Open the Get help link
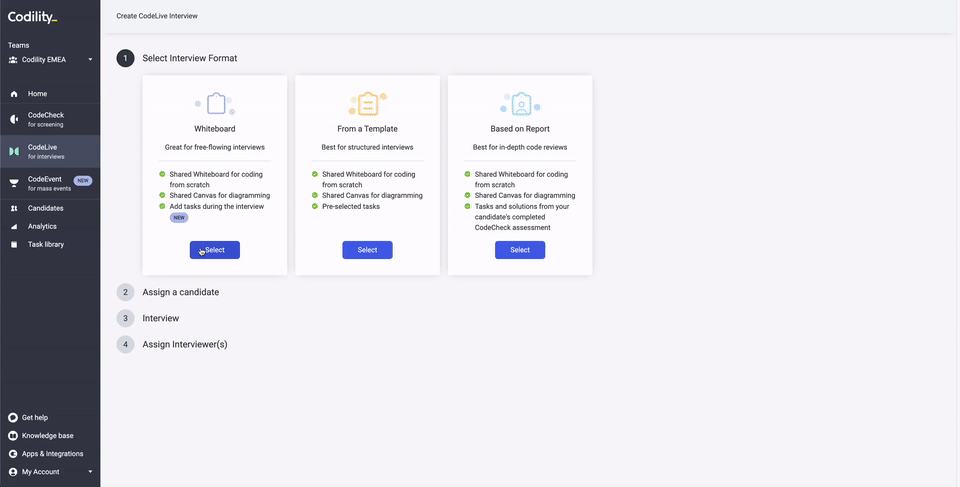Image resolution: width=960 pixels, height=487 pixels. 35,418
